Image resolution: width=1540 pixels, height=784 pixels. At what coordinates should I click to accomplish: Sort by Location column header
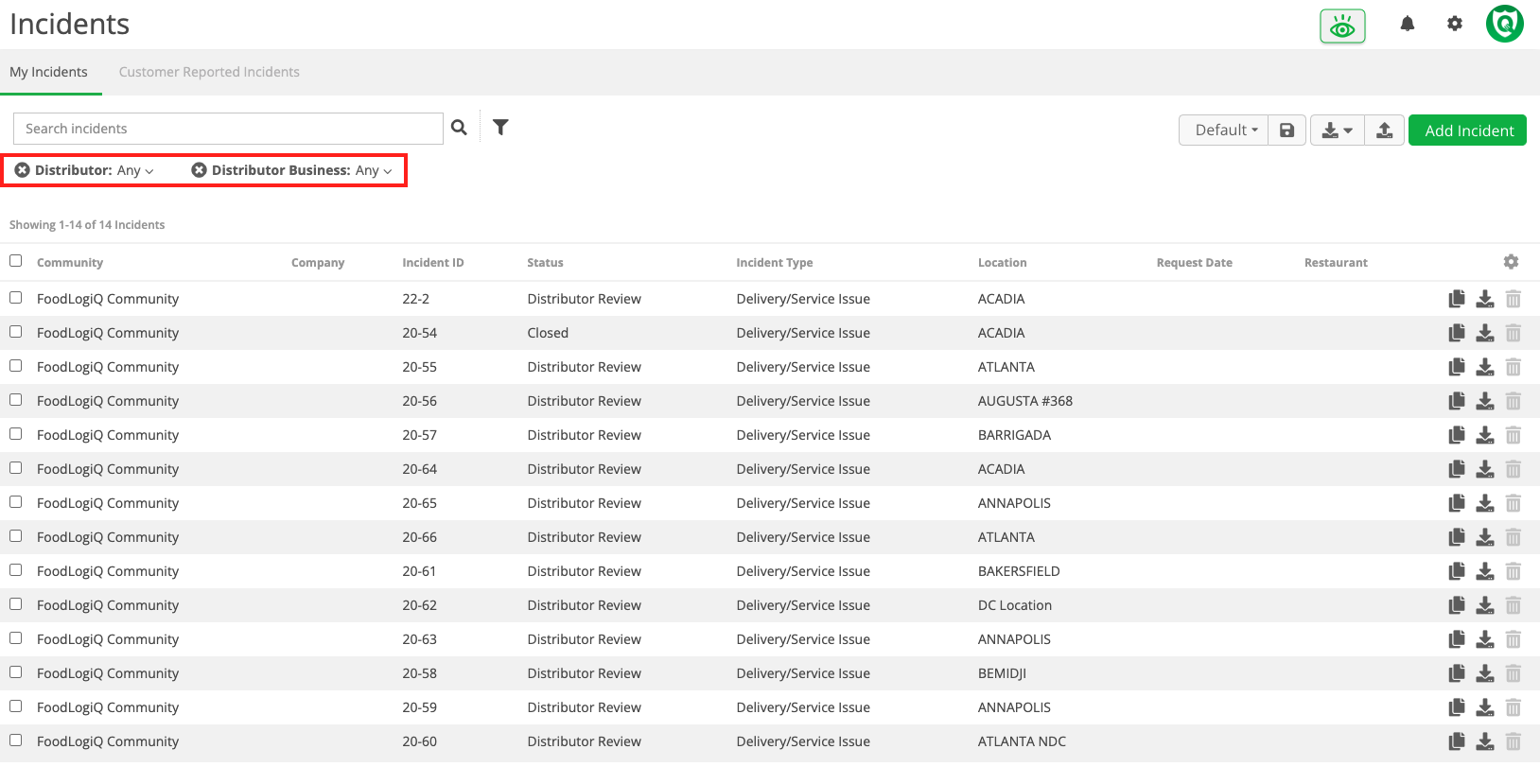click(x=1002, y=263)
